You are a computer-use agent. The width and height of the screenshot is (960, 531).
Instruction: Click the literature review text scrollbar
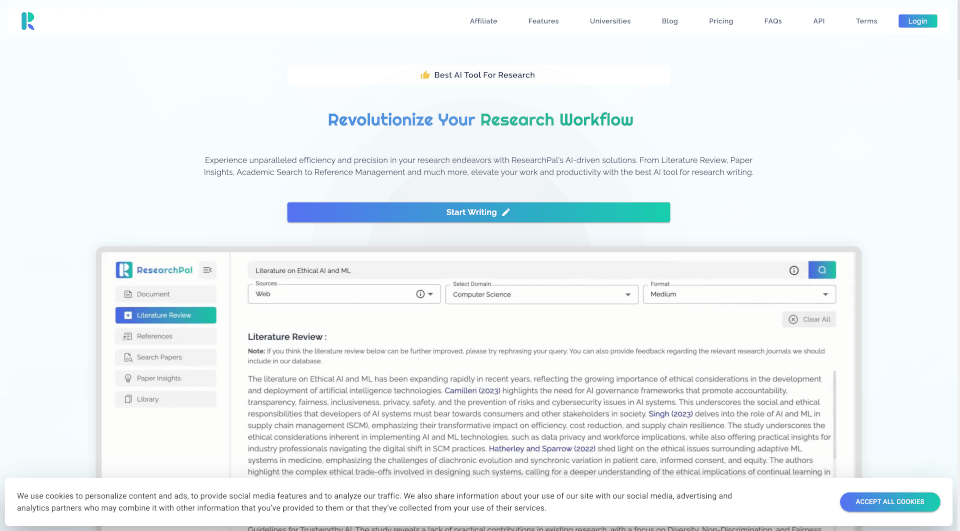pos(834,415)
